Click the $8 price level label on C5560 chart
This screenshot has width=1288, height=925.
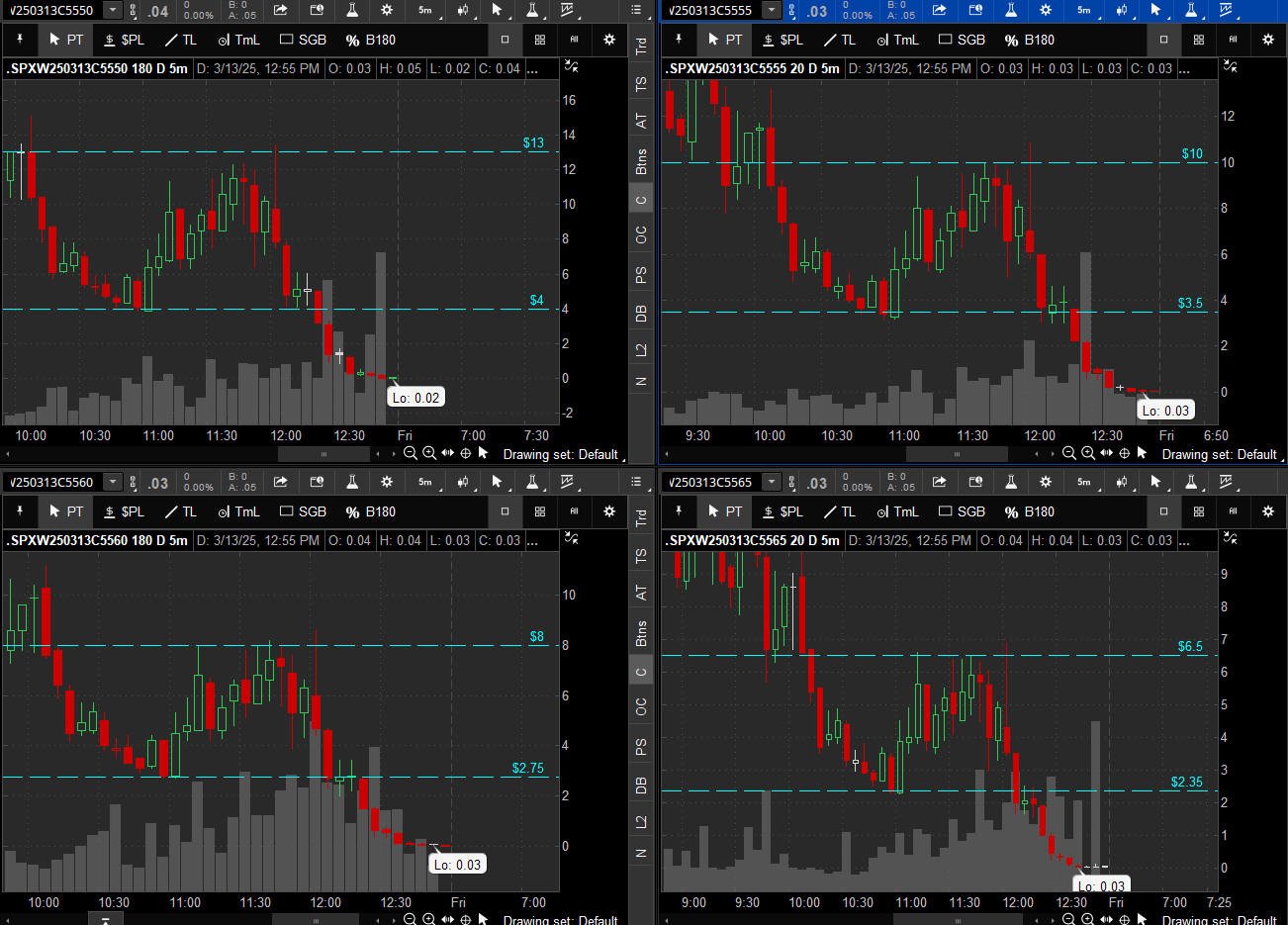(x=536, y=636)
